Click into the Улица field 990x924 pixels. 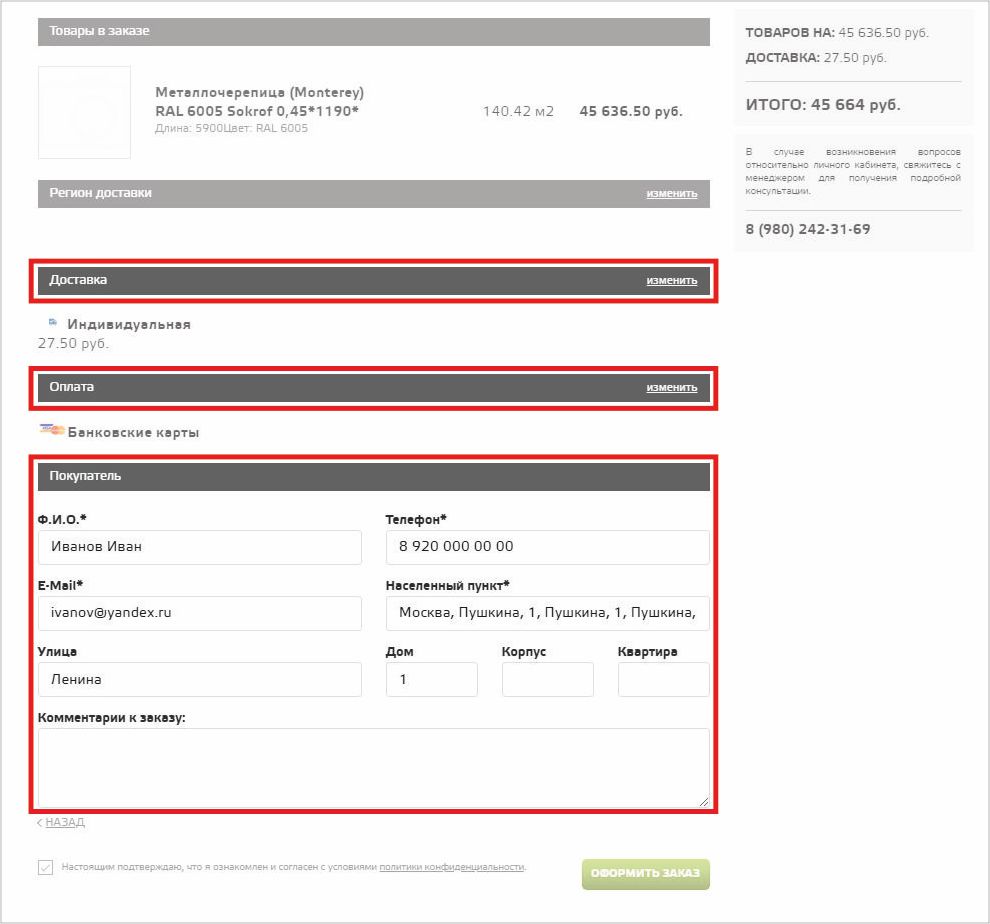click(x=200, y=679)
